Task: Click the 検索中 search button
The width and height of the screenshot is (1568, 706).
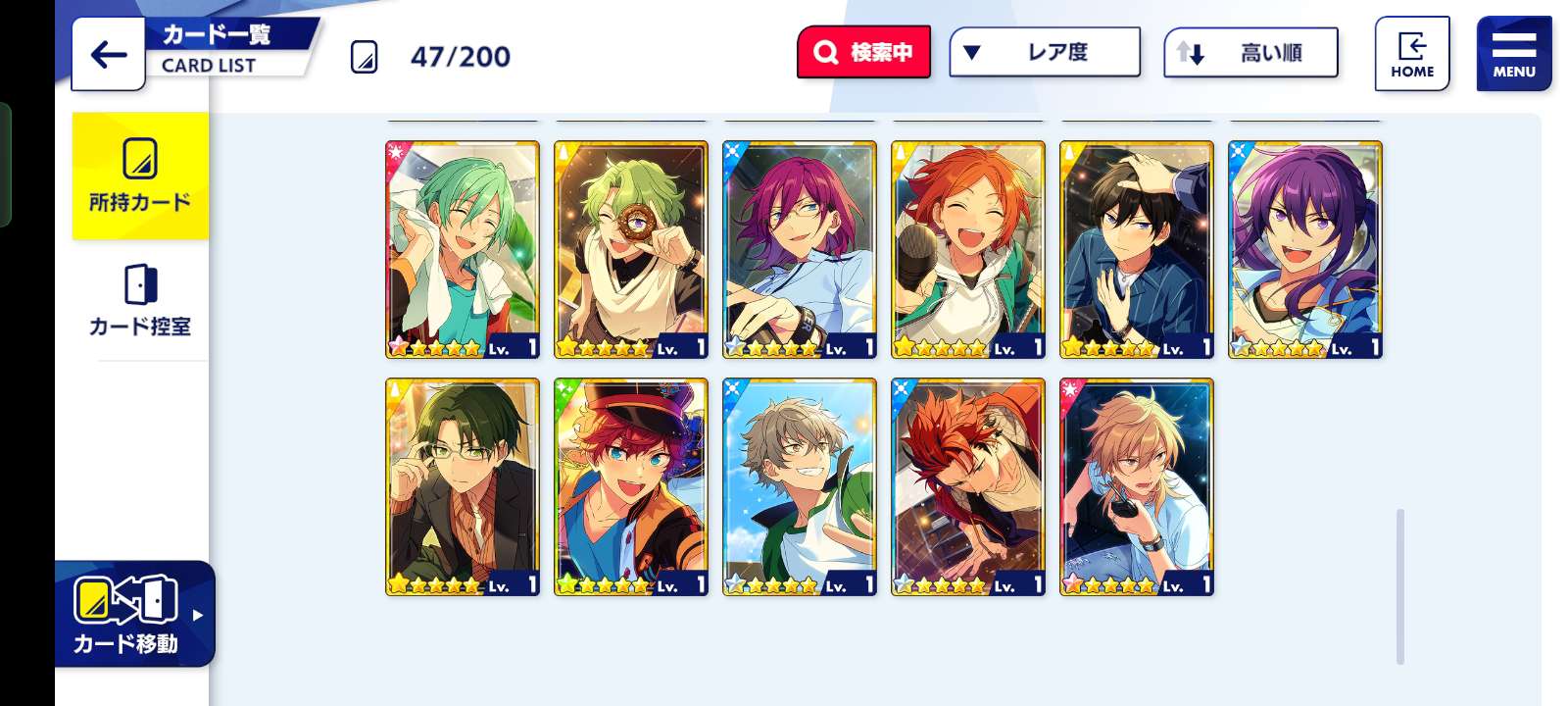Action: 863,52
